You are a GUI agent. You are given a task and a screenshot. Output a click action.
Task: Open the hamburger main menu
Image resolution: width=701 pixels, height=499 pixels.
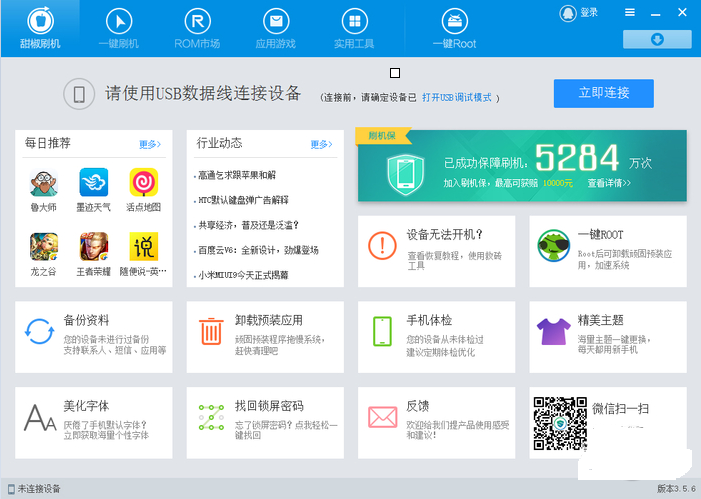(x=630, y=13)
